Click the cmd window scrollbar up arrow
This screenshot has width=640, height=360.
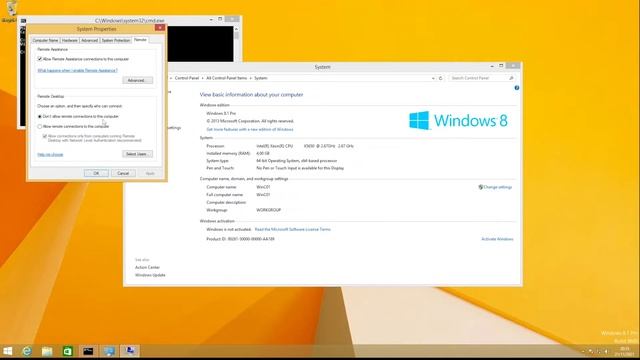pos(236,29)
